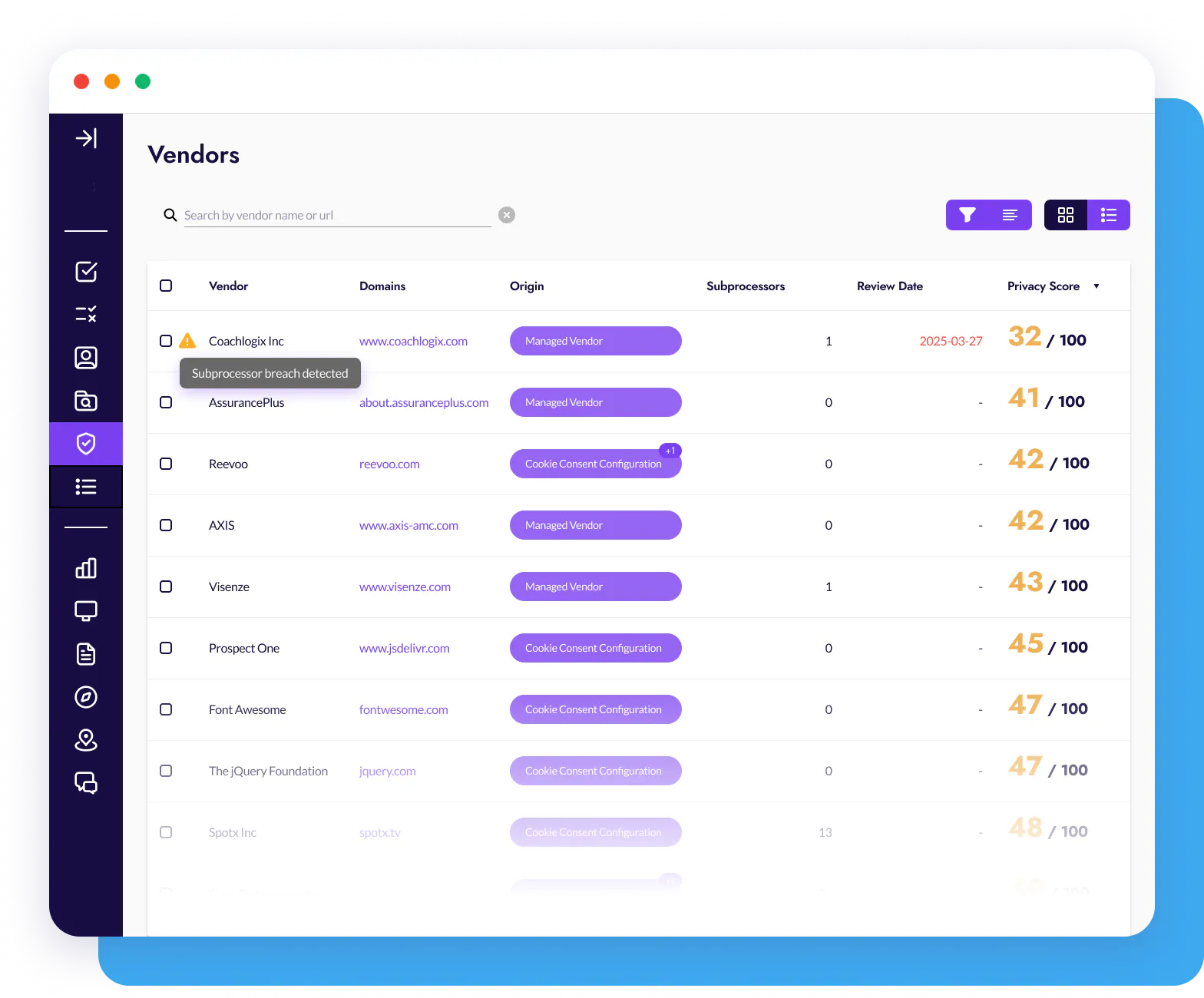This screenshot has height=998, width=1204.
Task: Click the text lines sort icon
Action: [x=1011, y=215]
